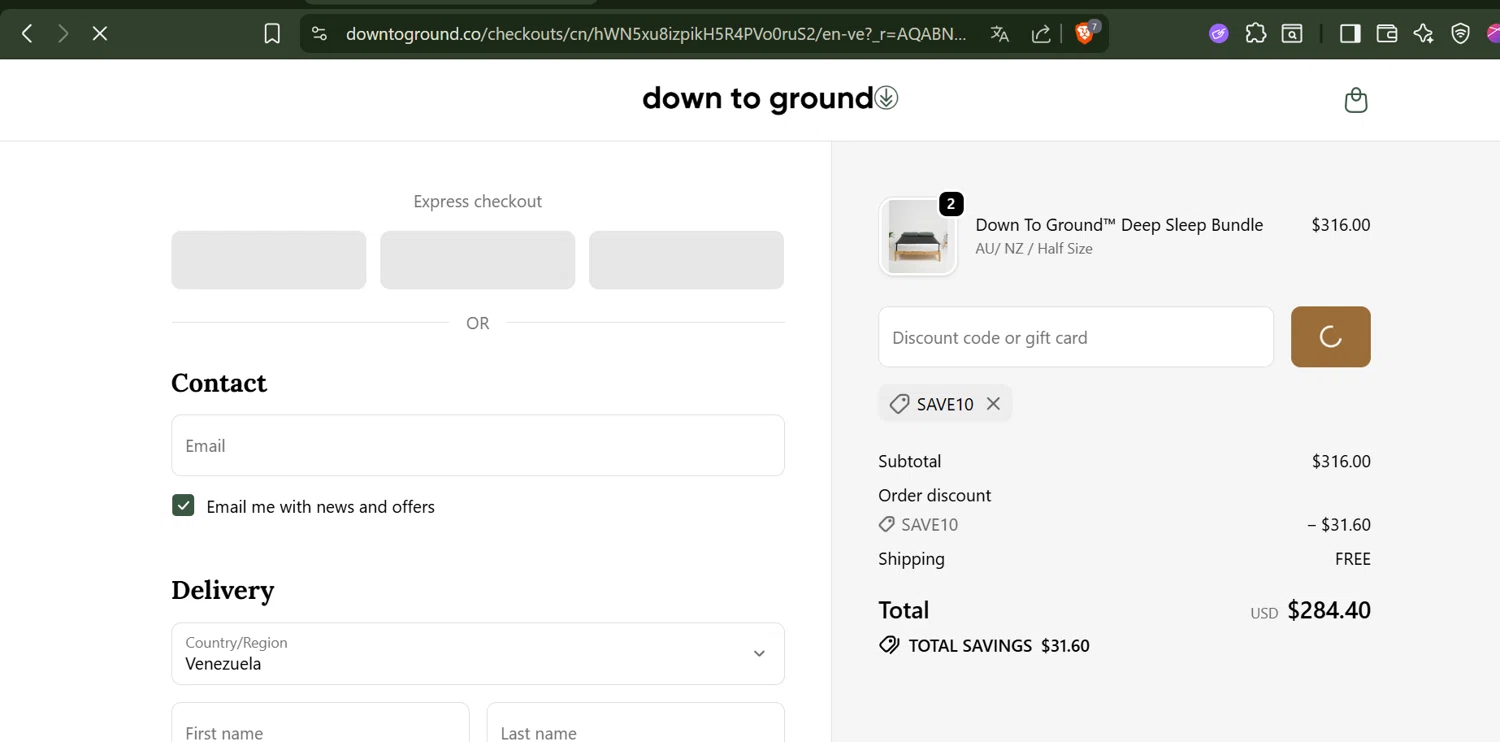Image resolution: width=1500 pixels, height=742 pixels.
Task: Open the tab search icon in toolbar
Action: pos(1292,34)
